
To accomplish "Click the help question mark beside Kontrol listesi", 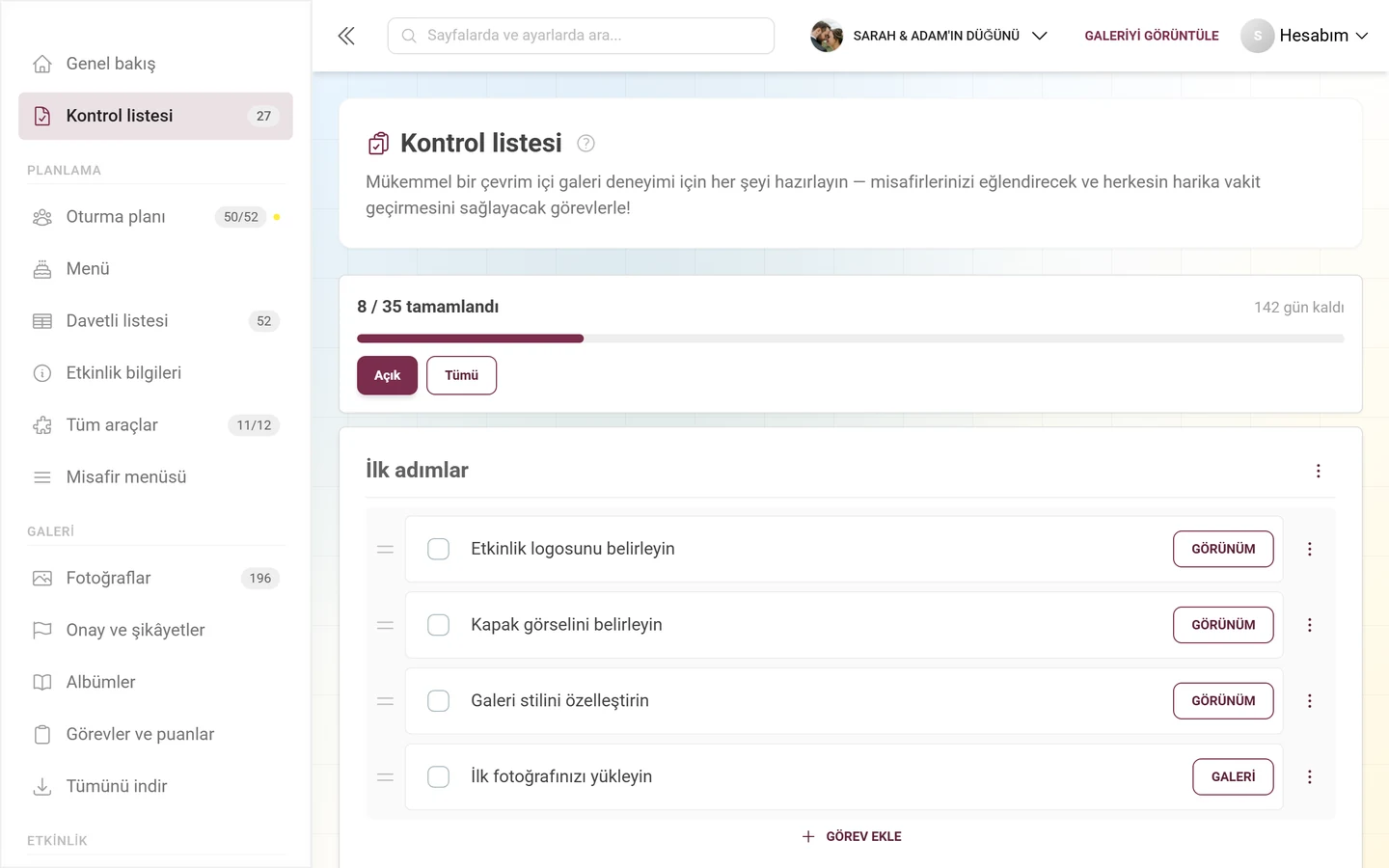I will point(586,144).
